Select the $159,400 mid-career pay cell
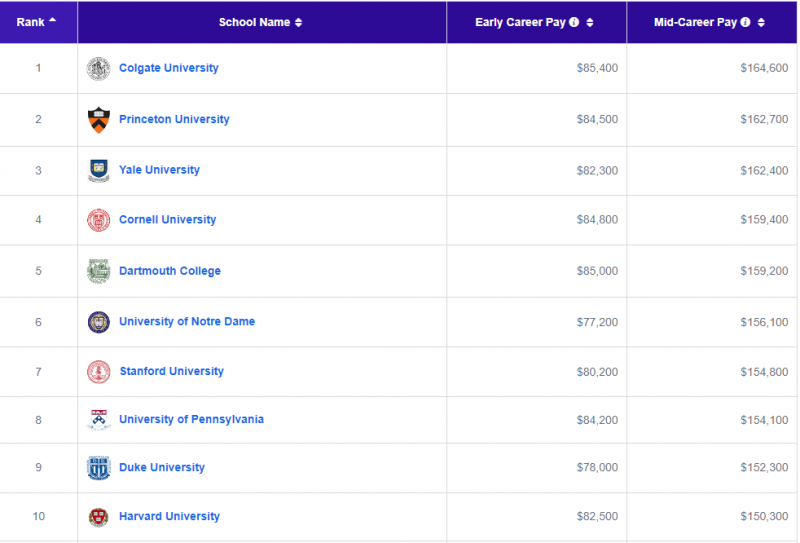 [x=712, y=220]
